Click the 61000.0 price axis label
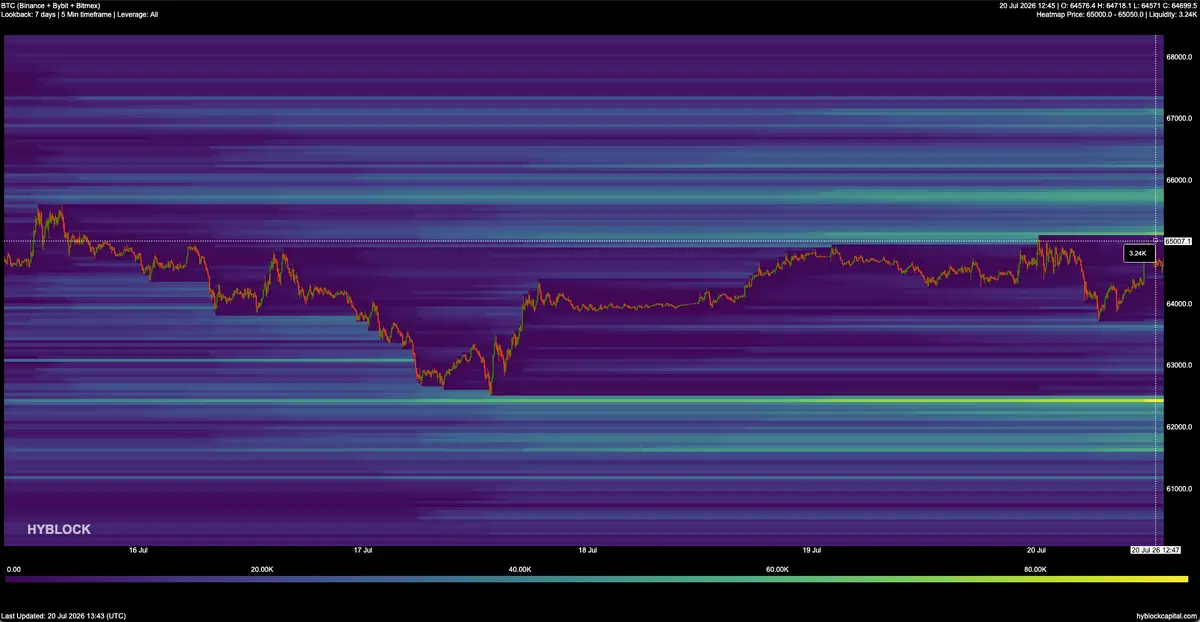 coord(1181,488)
